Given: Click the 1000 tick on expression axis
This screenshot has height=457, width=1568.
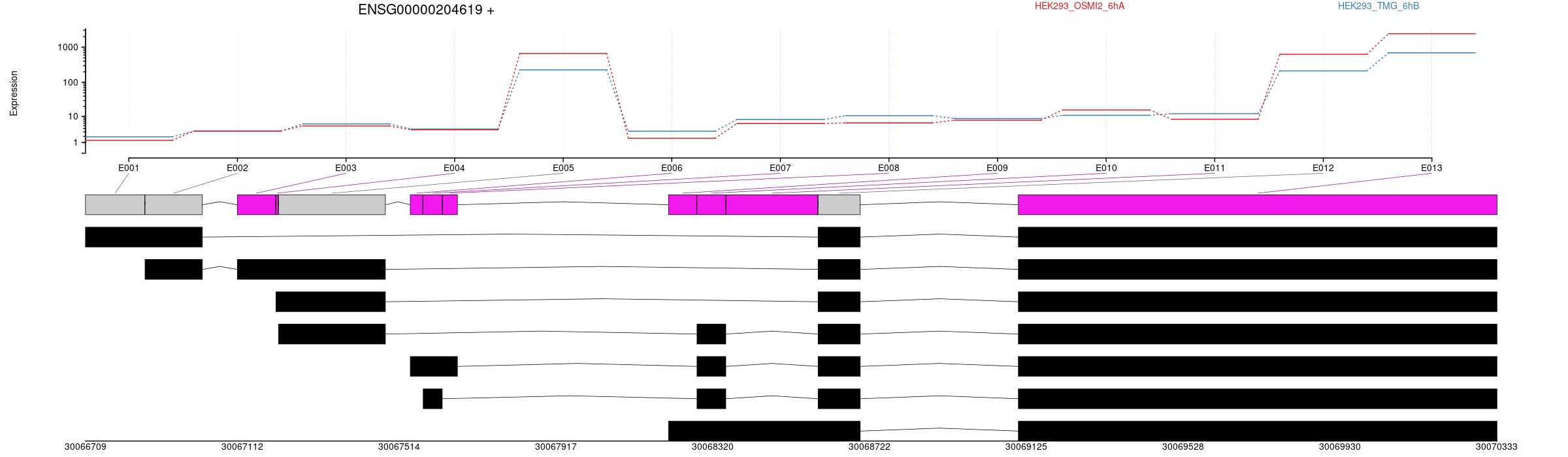Looking at the screenshot, I should coord(68,47).
